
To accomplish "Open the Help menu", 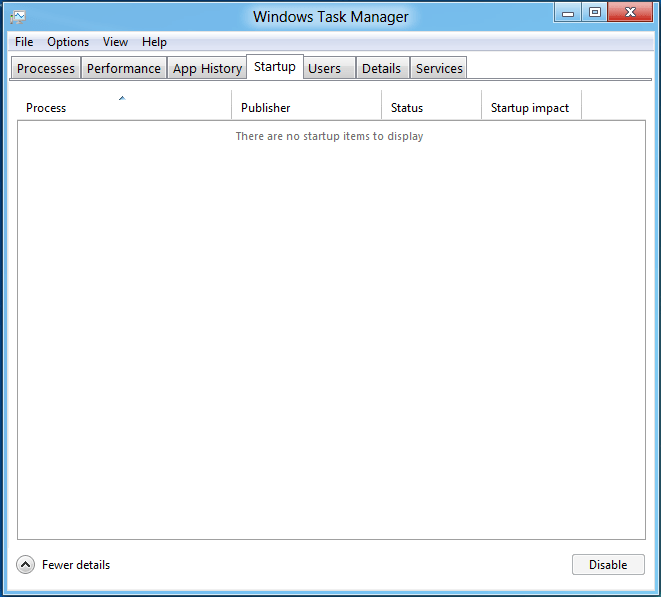I will coord(154,42).
